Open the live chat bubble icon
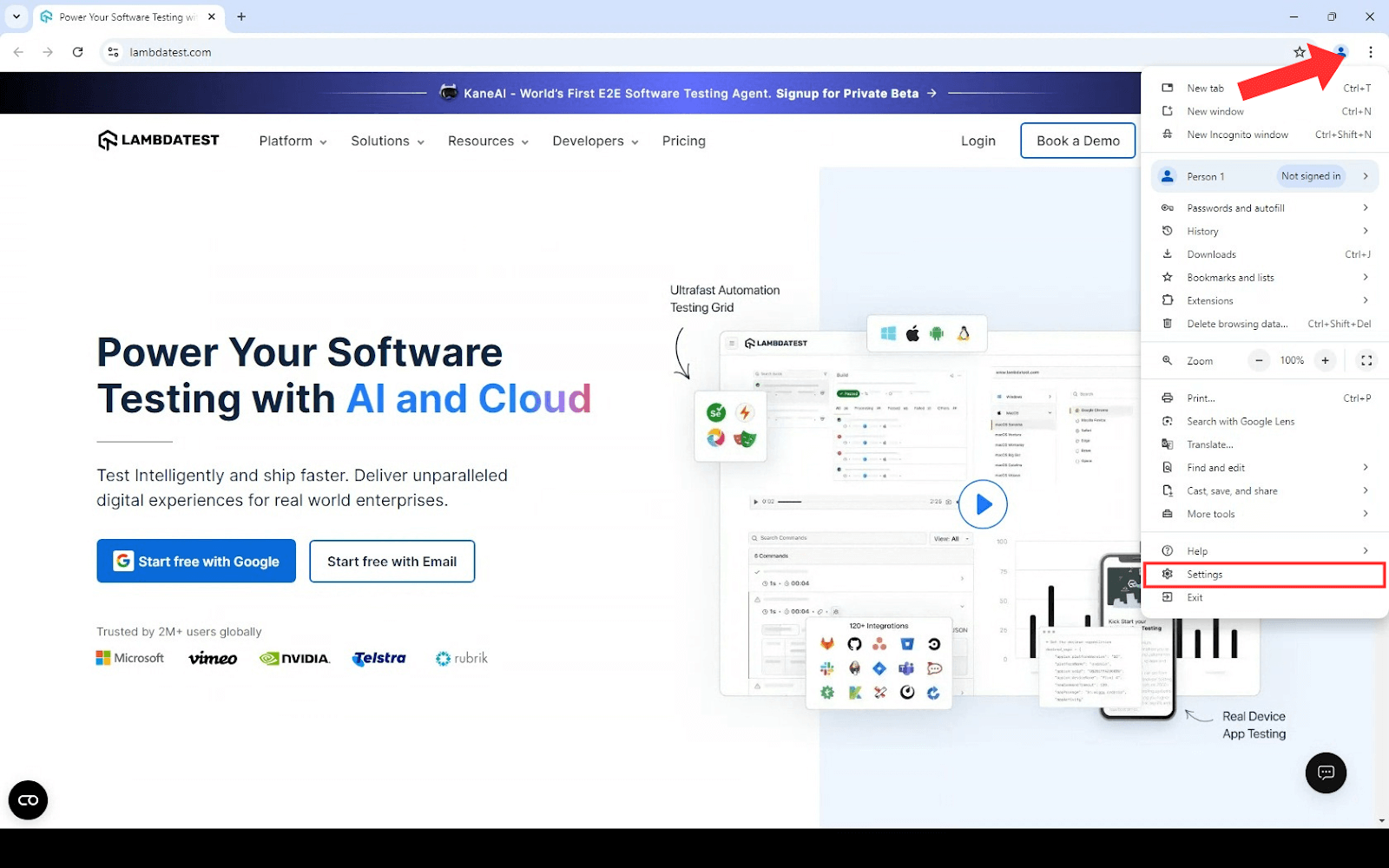Screen dimensions: 1389x868 click(x=1326, y=773)
